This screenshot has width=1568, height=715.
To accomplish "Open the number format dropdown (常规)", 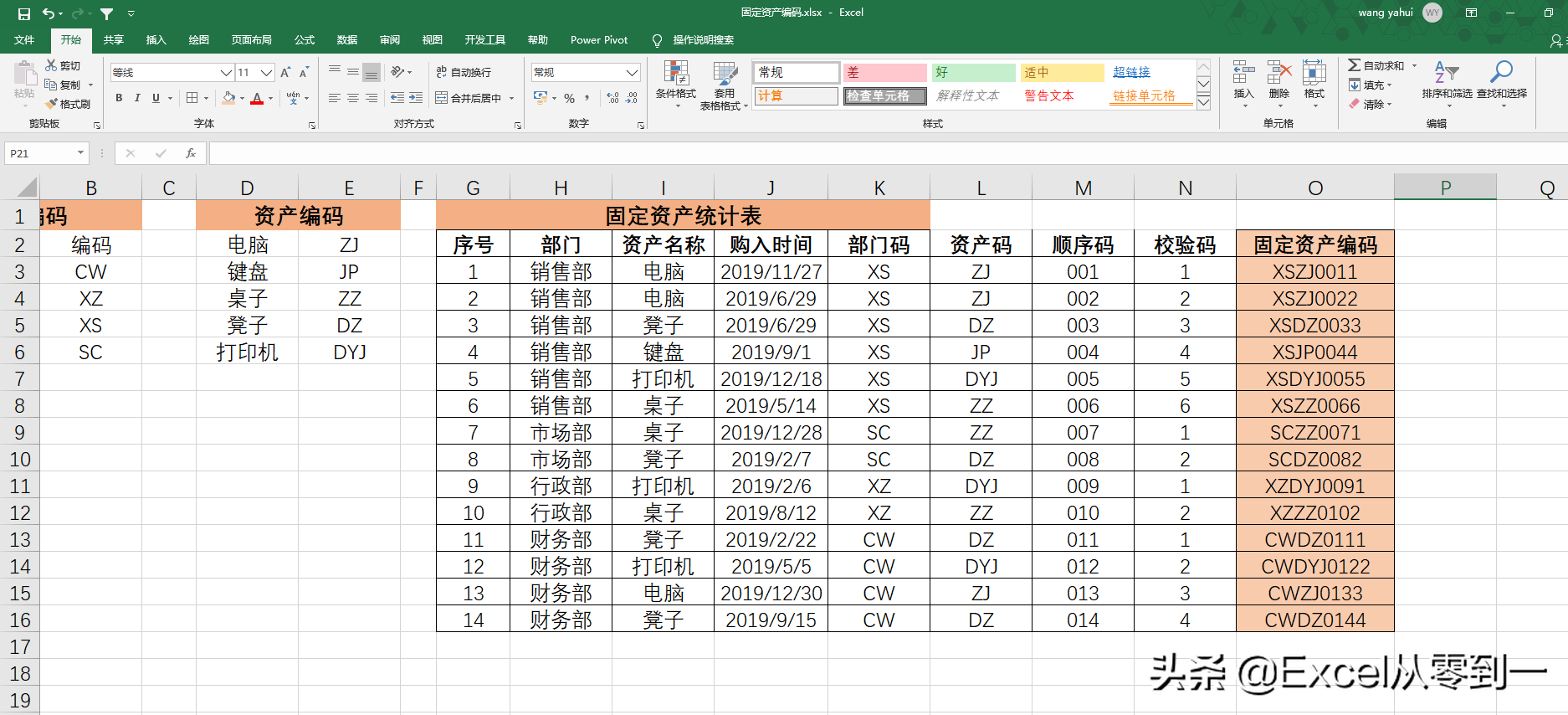I will [632, 73].
